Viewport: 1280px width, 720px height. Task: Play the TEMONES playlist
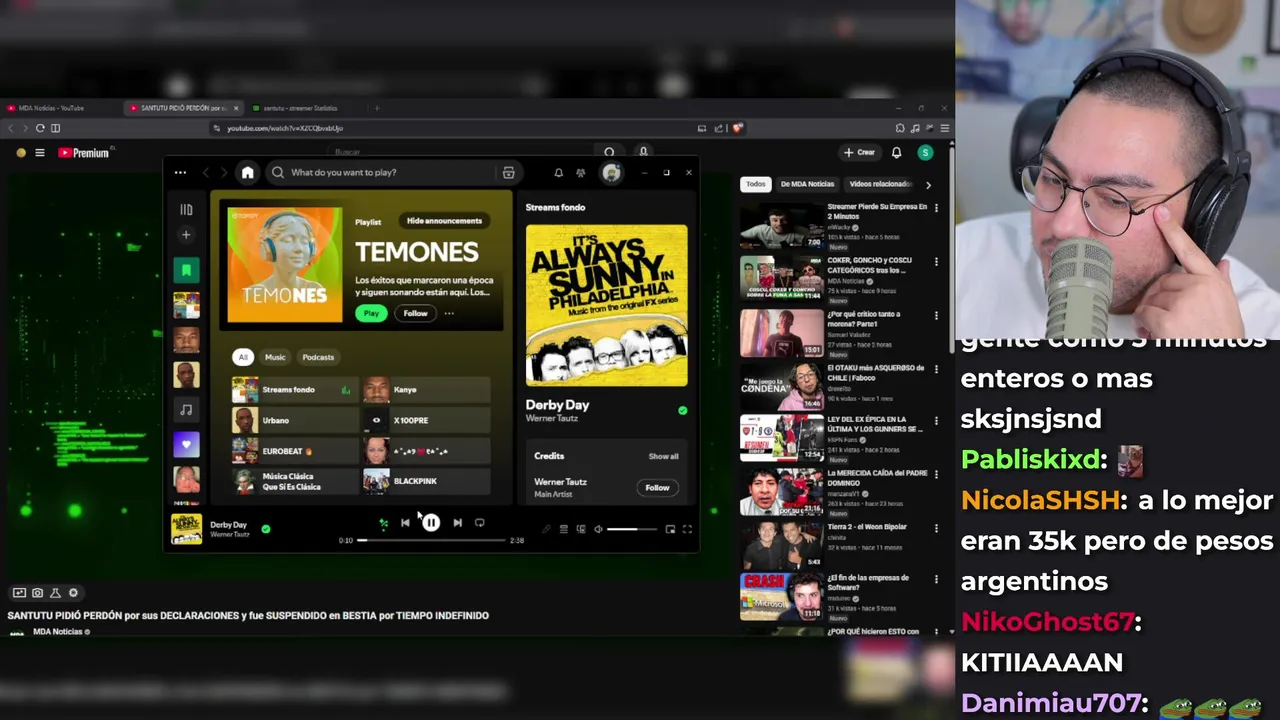pyautogui.click(x=371, y=313)
